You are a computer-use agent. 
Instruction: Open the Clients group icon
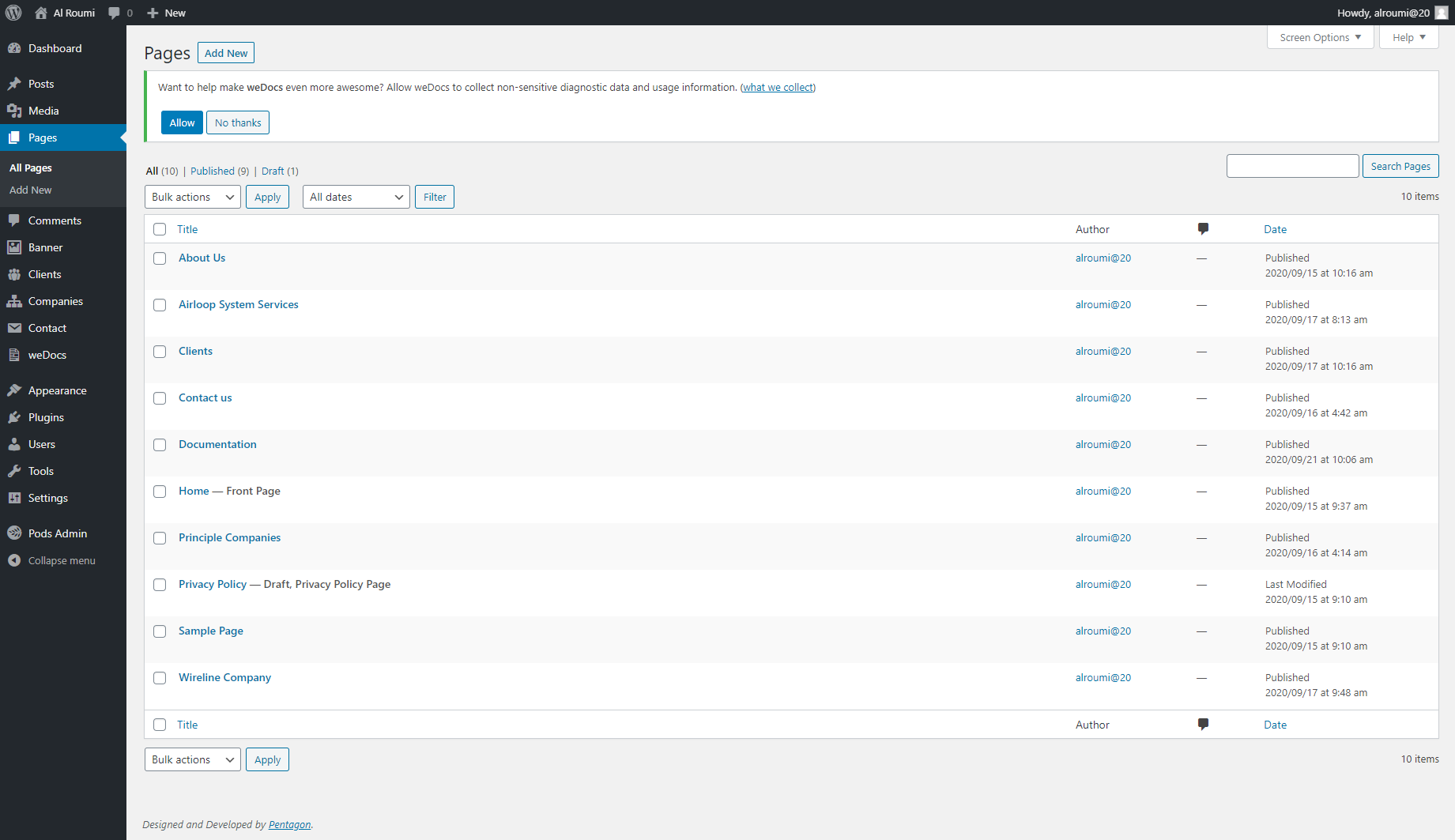click(14, 274)
